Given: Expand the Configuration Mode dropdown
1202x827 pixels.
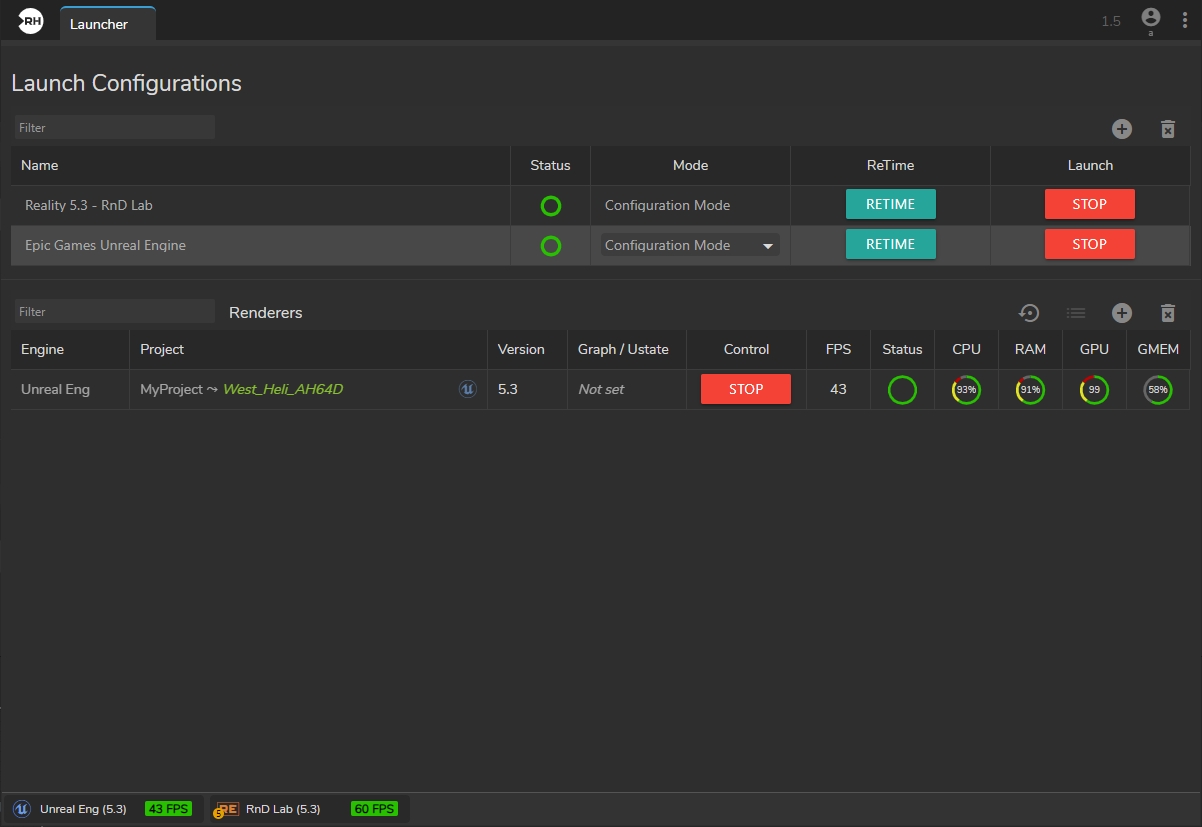Looking at the screenshot, I should [768, 246].
